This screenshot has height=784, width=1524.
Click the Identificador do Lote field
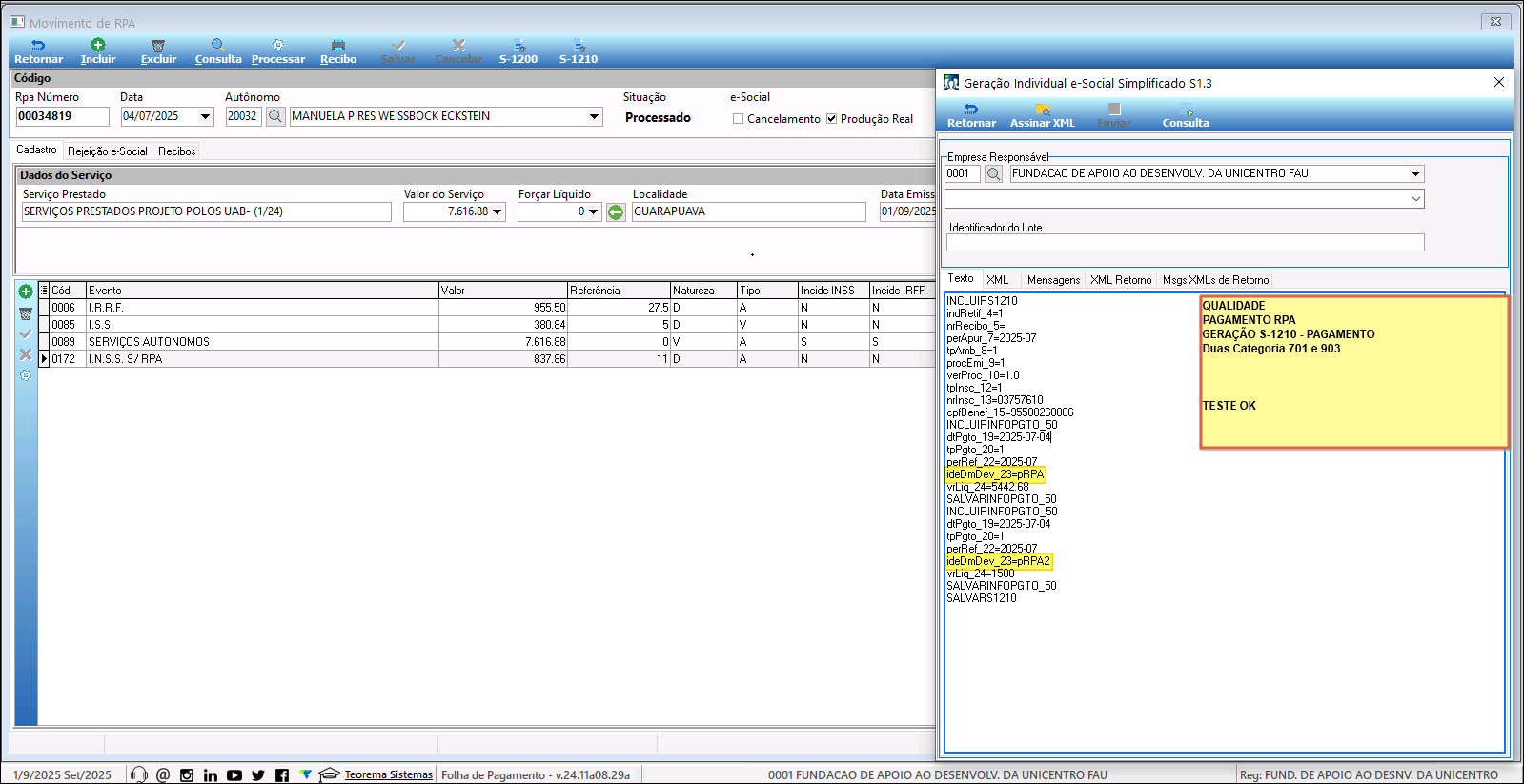(1185, 243)
